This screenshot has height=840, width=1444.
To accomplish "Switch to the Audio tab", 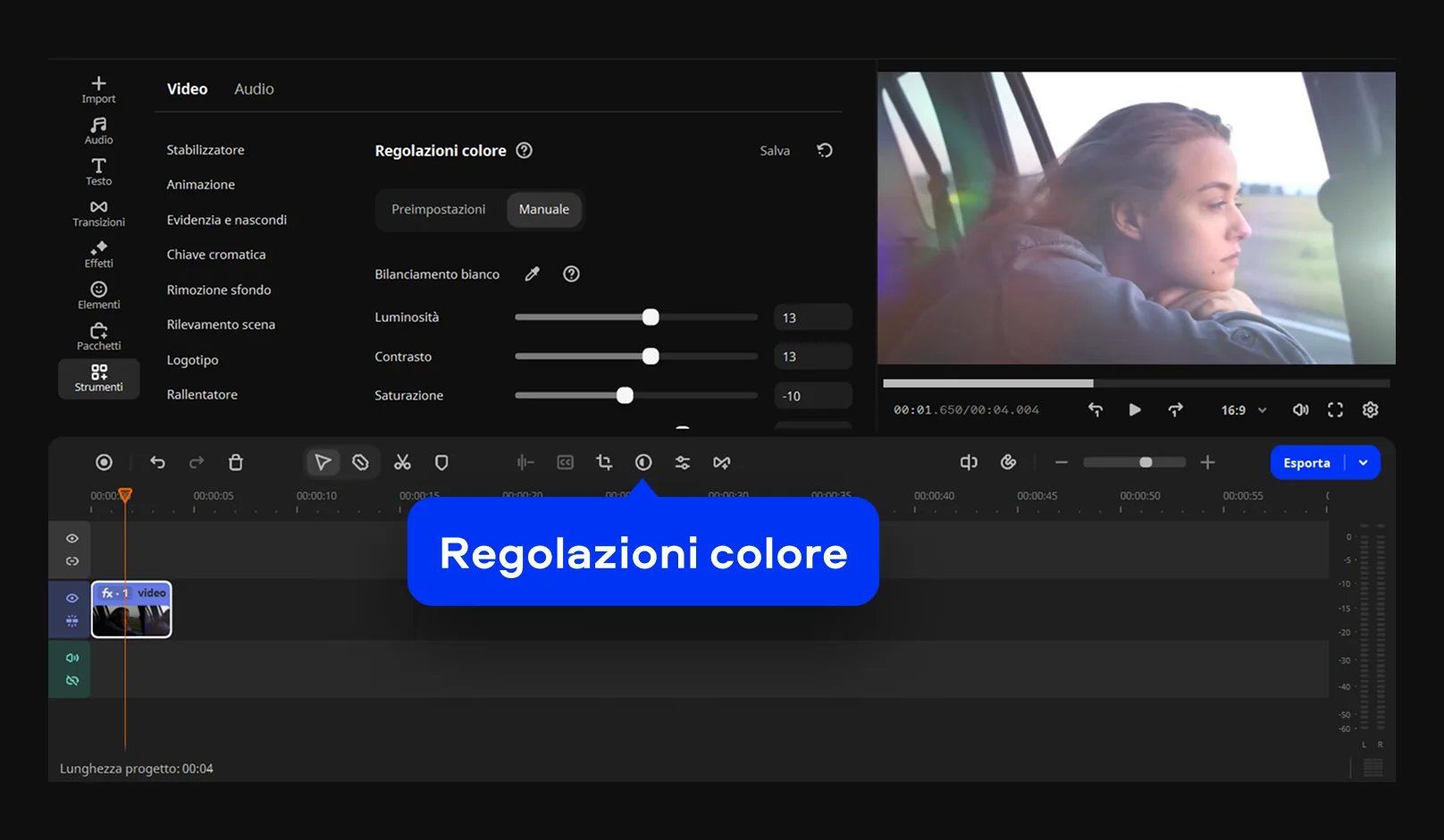I will (254, 89).
